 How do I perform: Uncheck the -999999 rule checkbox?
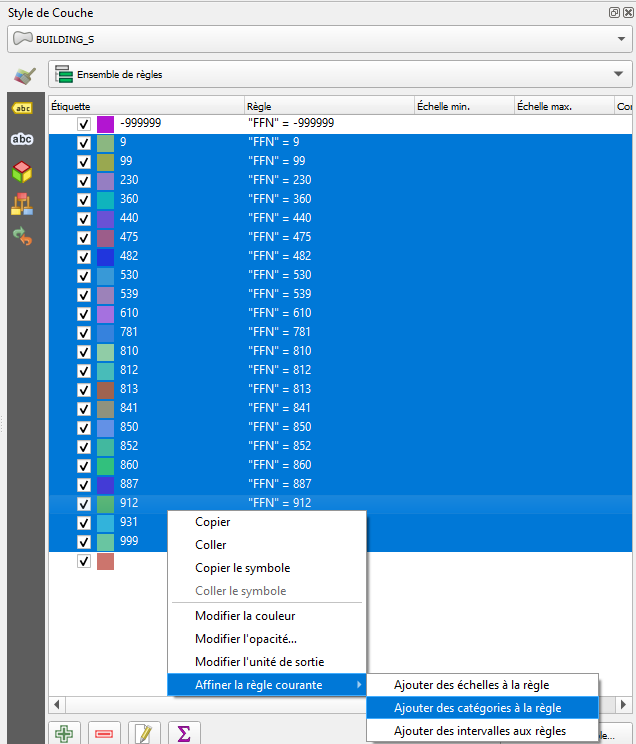84,124
